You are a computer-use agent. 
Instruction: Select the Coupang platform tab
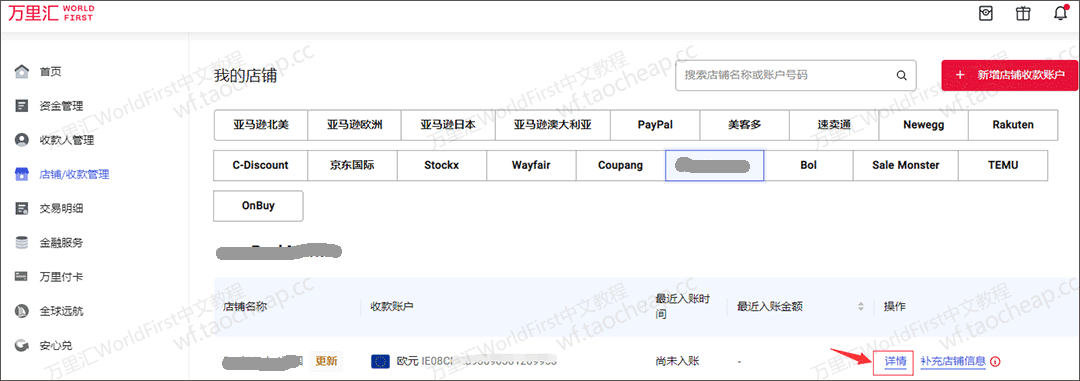[x=621, y=165]
